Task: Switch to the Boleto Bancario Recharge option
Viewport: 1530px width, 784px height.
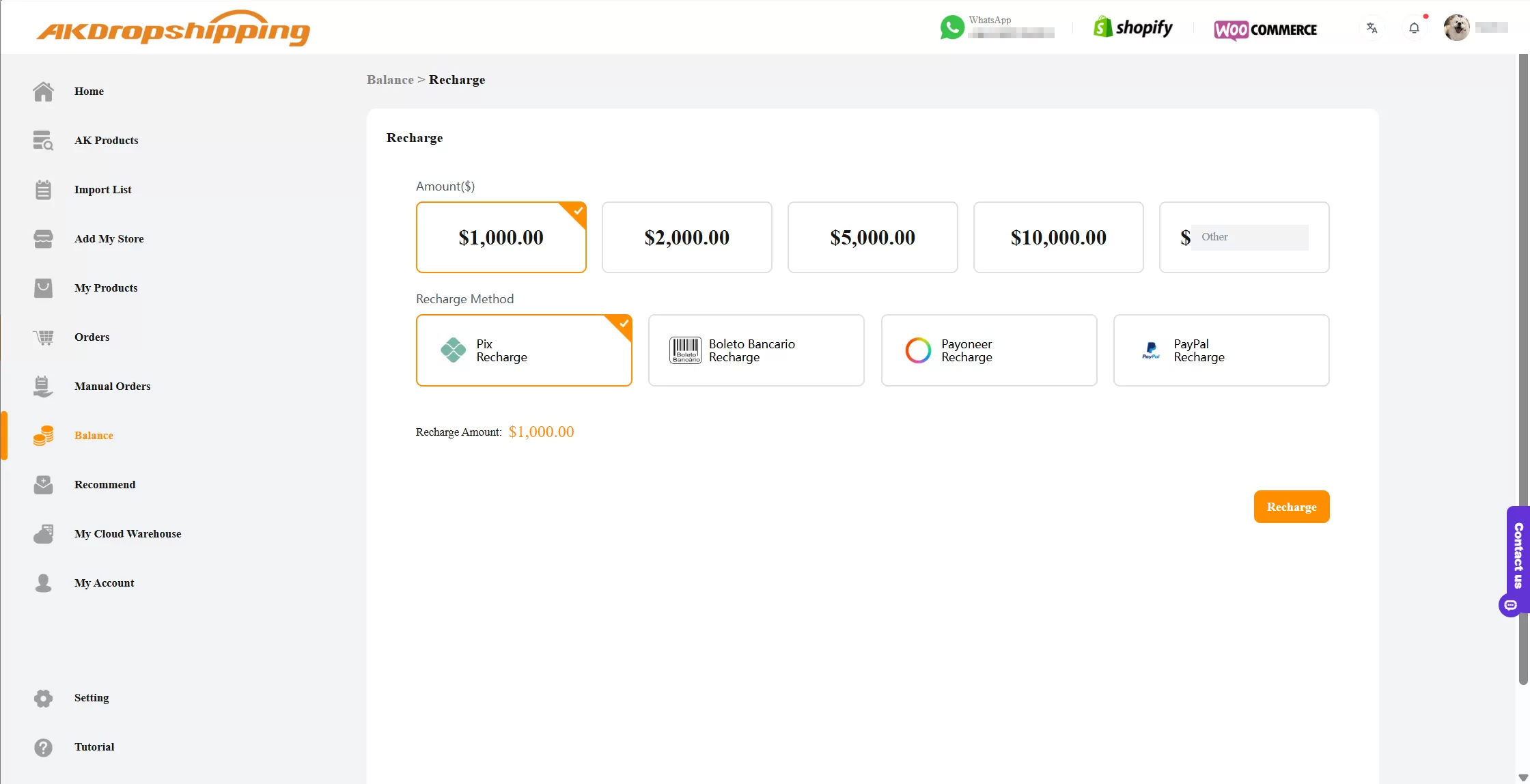Action: (755, 350)
